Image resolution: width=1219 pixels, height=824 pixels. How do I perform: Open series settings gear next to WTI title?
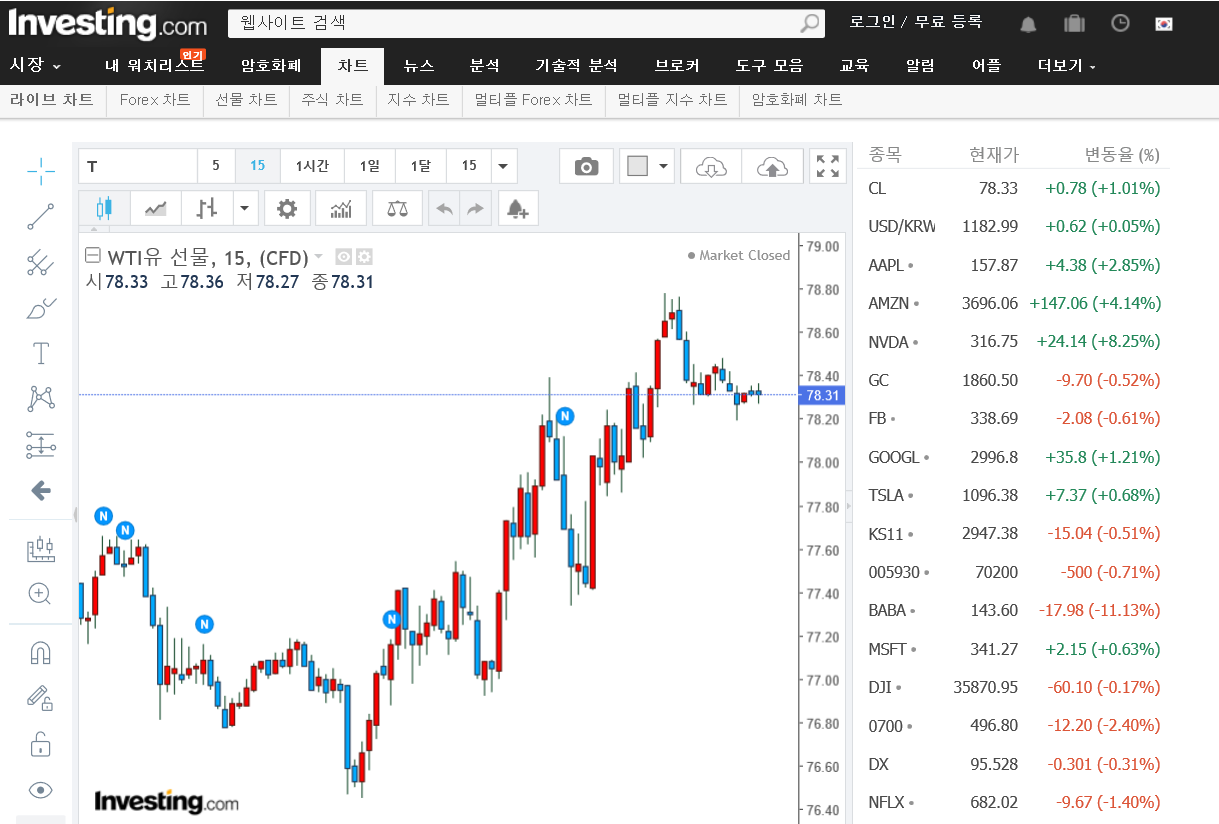coord(364,256)
